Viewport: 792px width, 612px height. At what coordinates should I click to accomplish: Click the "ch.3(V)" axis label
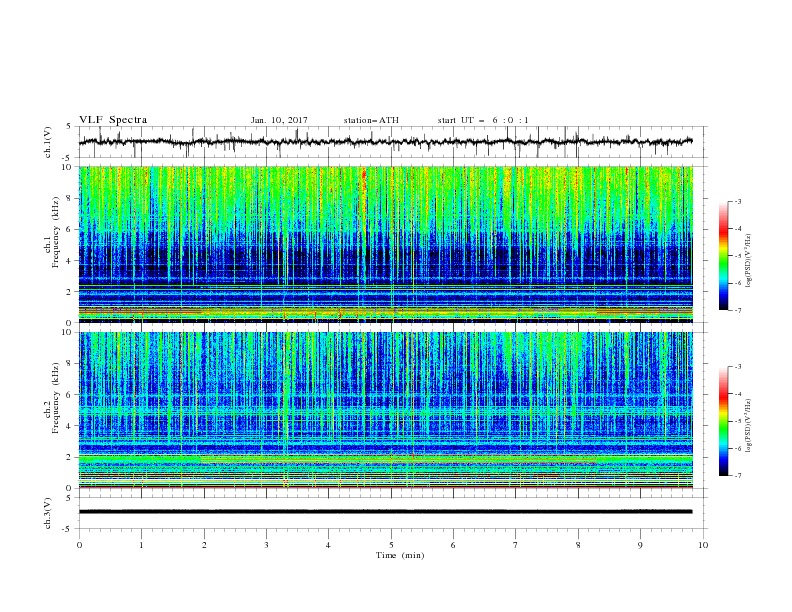coord(48,513)
